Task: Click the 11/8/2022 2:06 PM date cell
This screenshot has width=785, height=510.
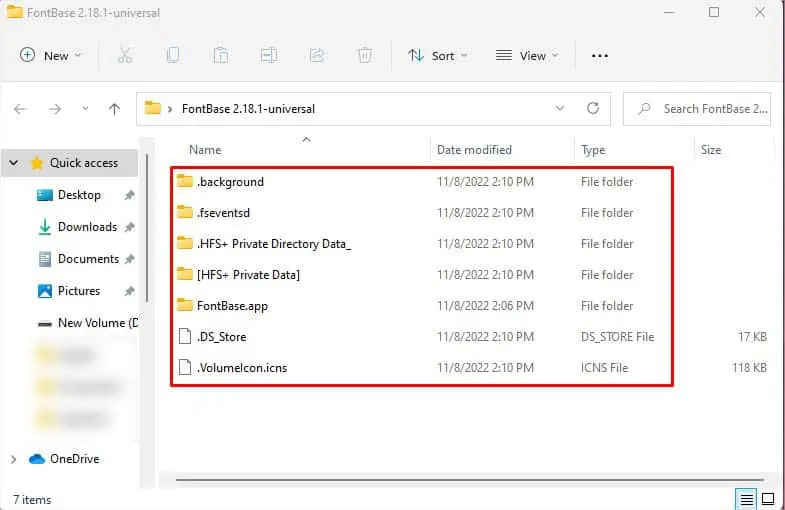Action: click(485, 306)
